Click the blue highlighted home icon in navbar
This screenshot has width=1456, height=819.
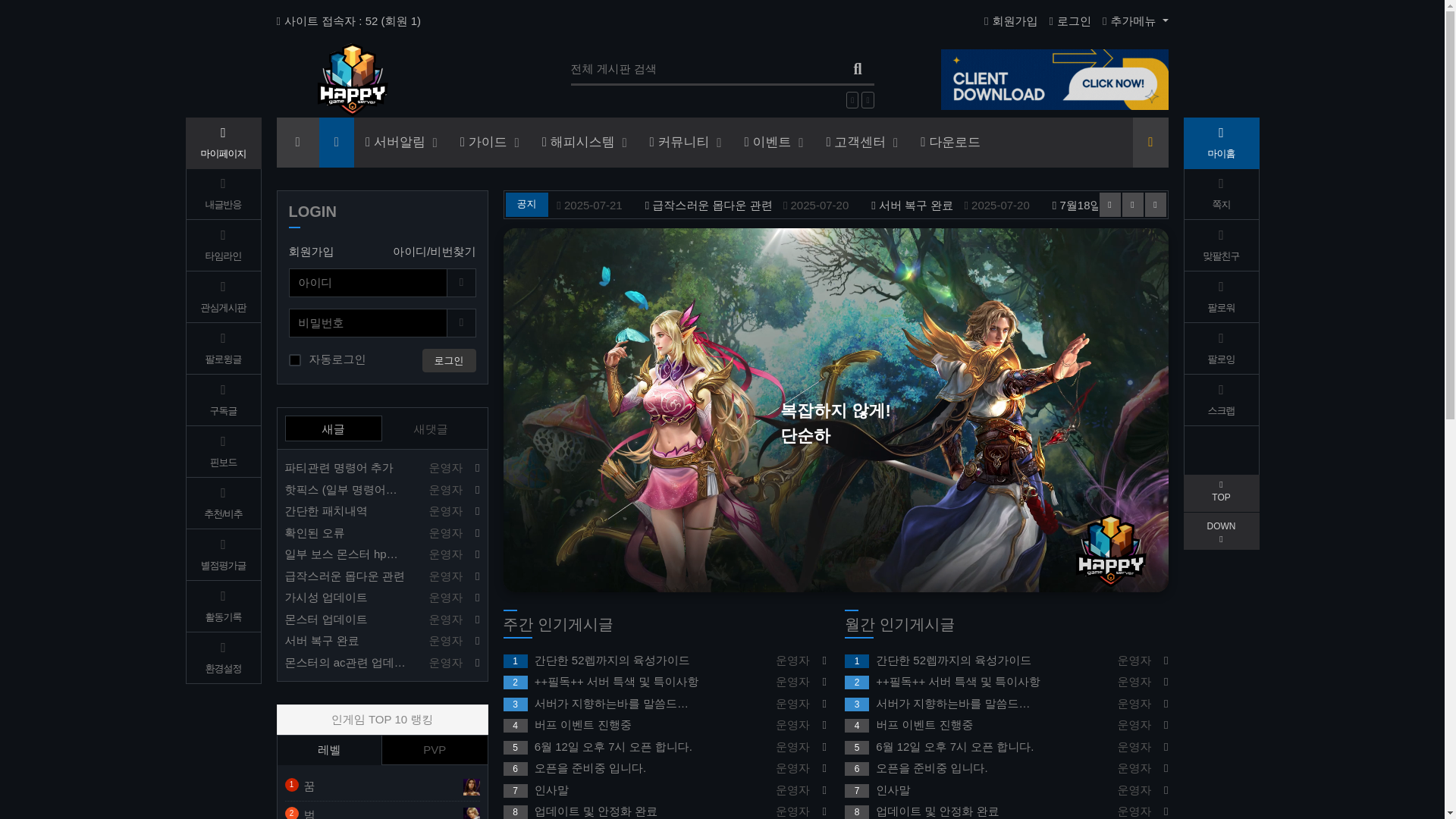(x=337, y=143)
